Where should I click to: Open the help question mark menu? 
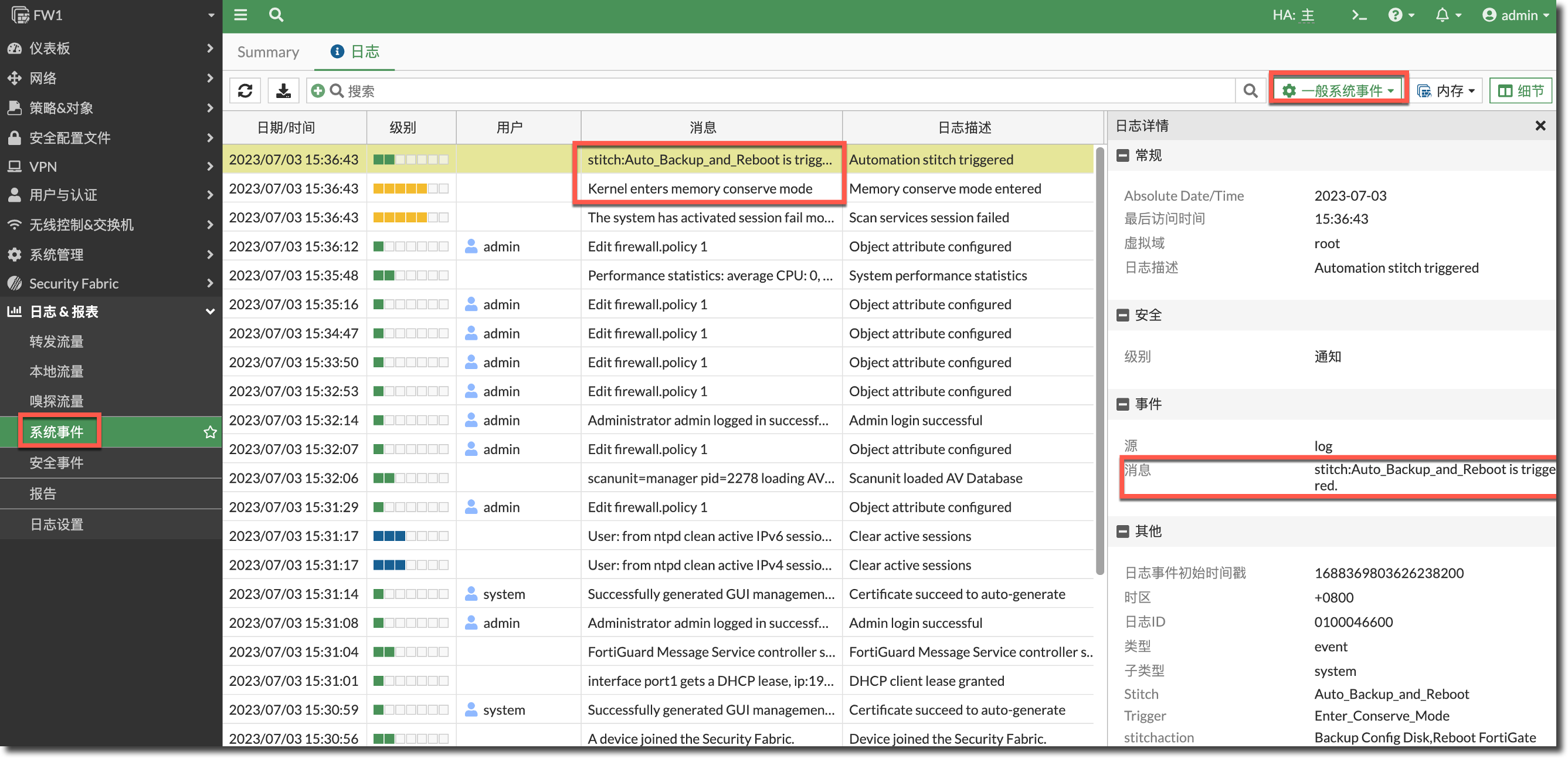tap(1395, 15)
